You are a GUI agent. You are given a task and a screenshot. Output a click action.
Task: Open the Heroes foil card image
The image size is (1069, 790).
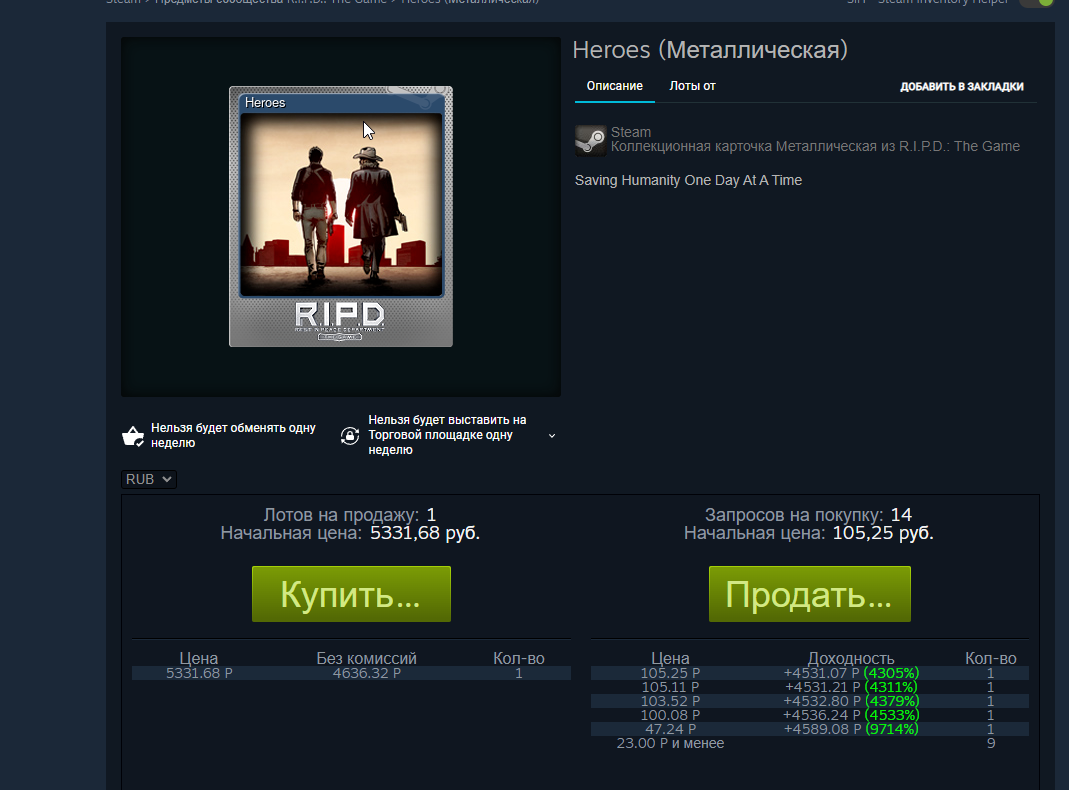(x=341, y=217)
